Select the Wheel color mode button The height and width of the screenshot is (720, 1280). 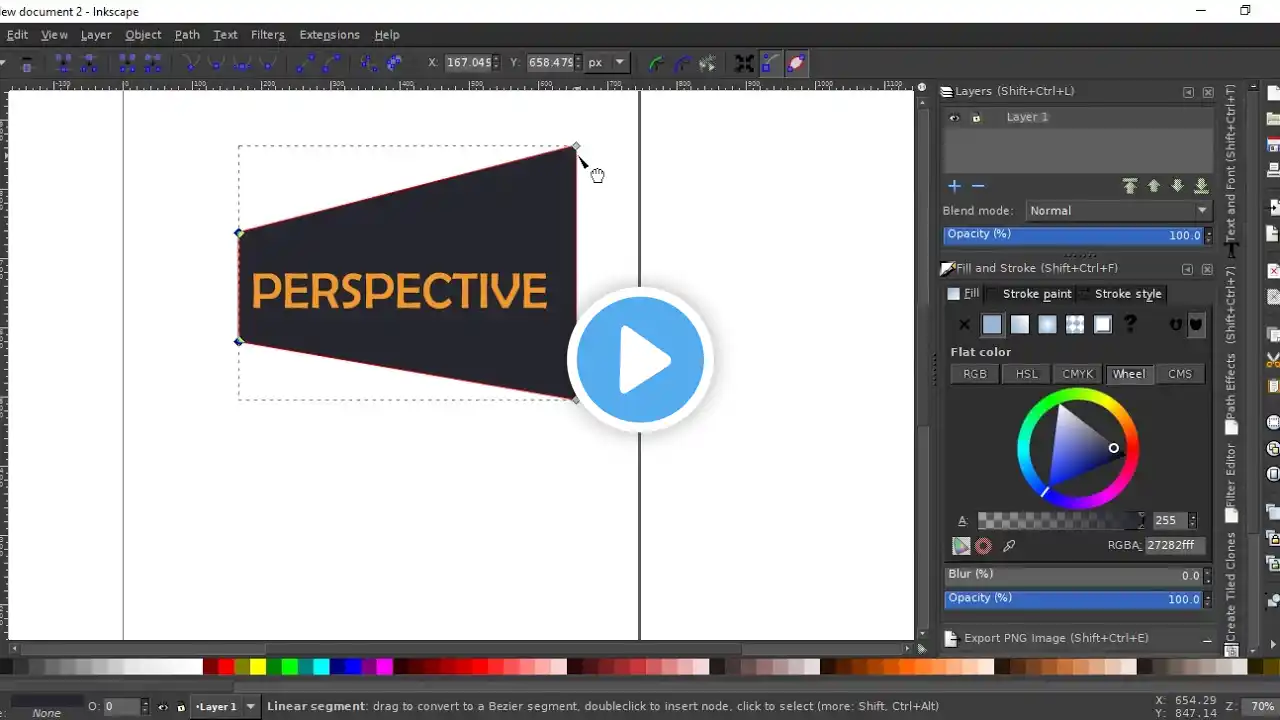coord(1129,374)
